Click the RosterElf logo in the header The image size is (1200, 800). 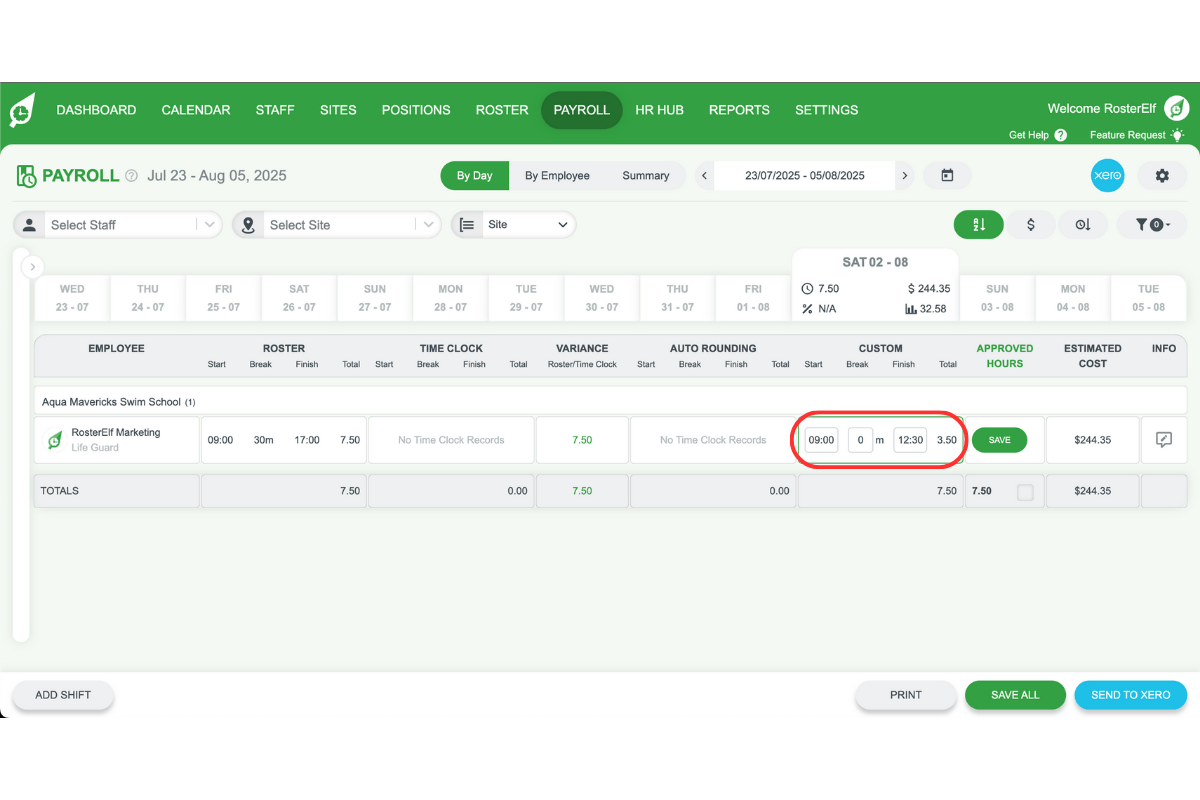(20, 110)
